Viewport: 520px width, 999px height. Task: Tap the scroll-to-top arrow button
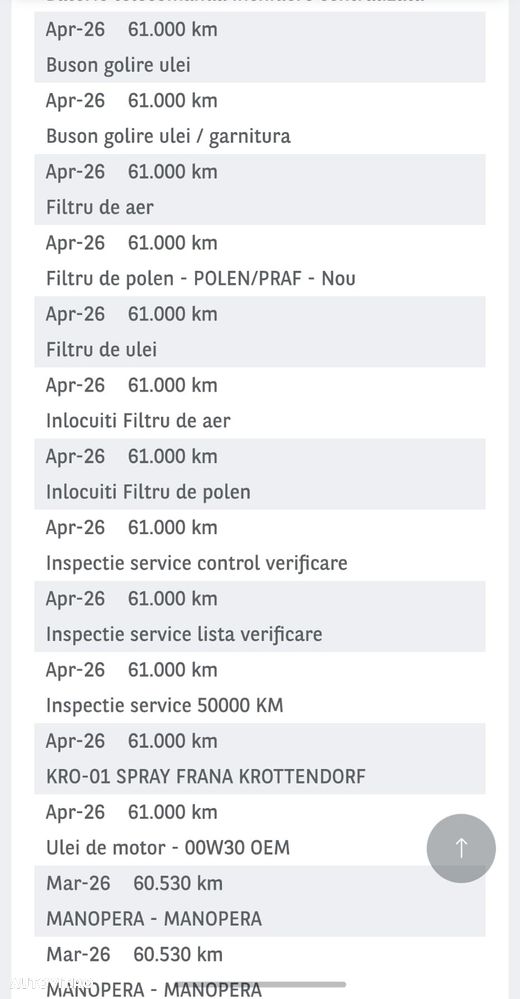461,848
